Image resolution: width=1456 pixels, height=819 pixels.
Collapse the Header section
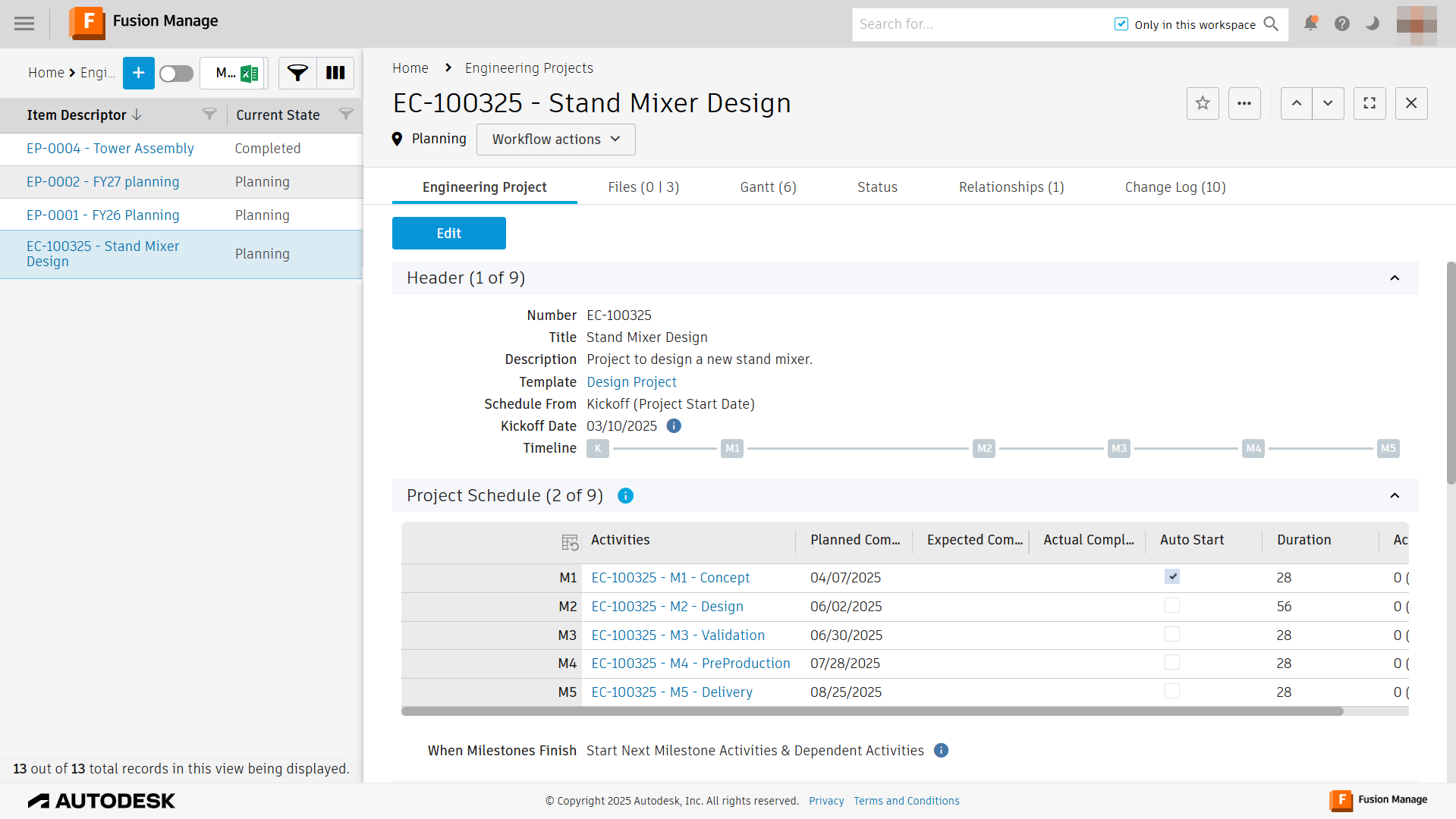[1395, 278]
